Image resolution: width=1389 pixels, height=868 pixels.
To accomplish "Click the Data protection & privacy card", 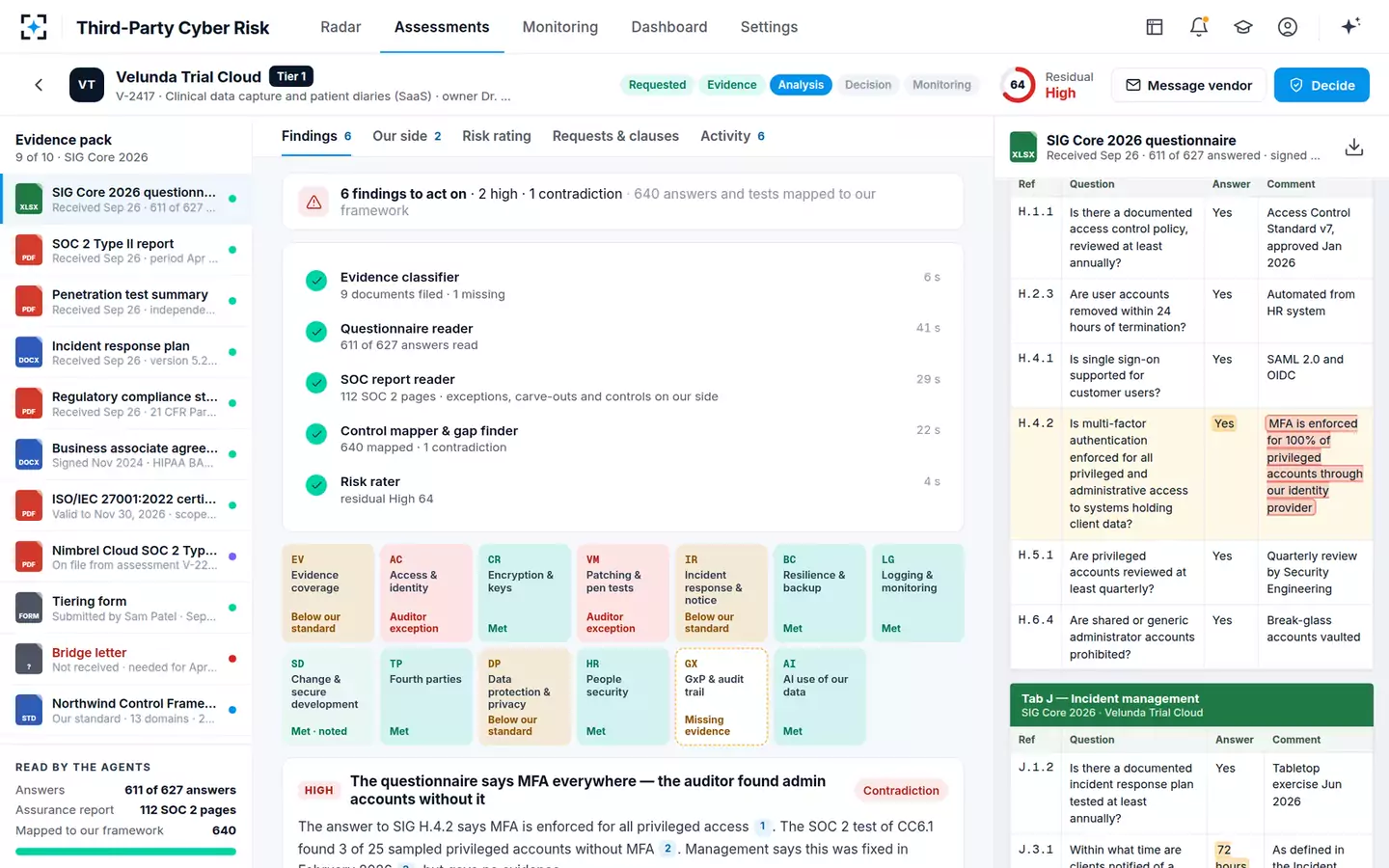I will 525,697.
